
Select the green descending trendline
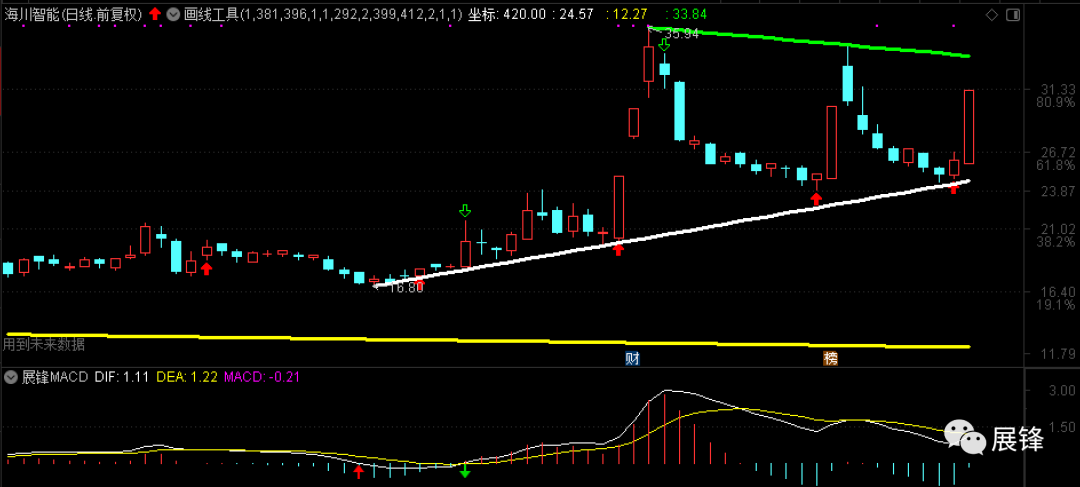click(810, 43)
